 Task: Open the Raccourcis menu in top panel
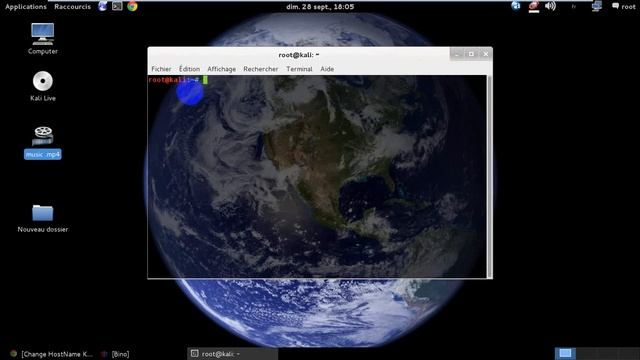tap(73, 7)
